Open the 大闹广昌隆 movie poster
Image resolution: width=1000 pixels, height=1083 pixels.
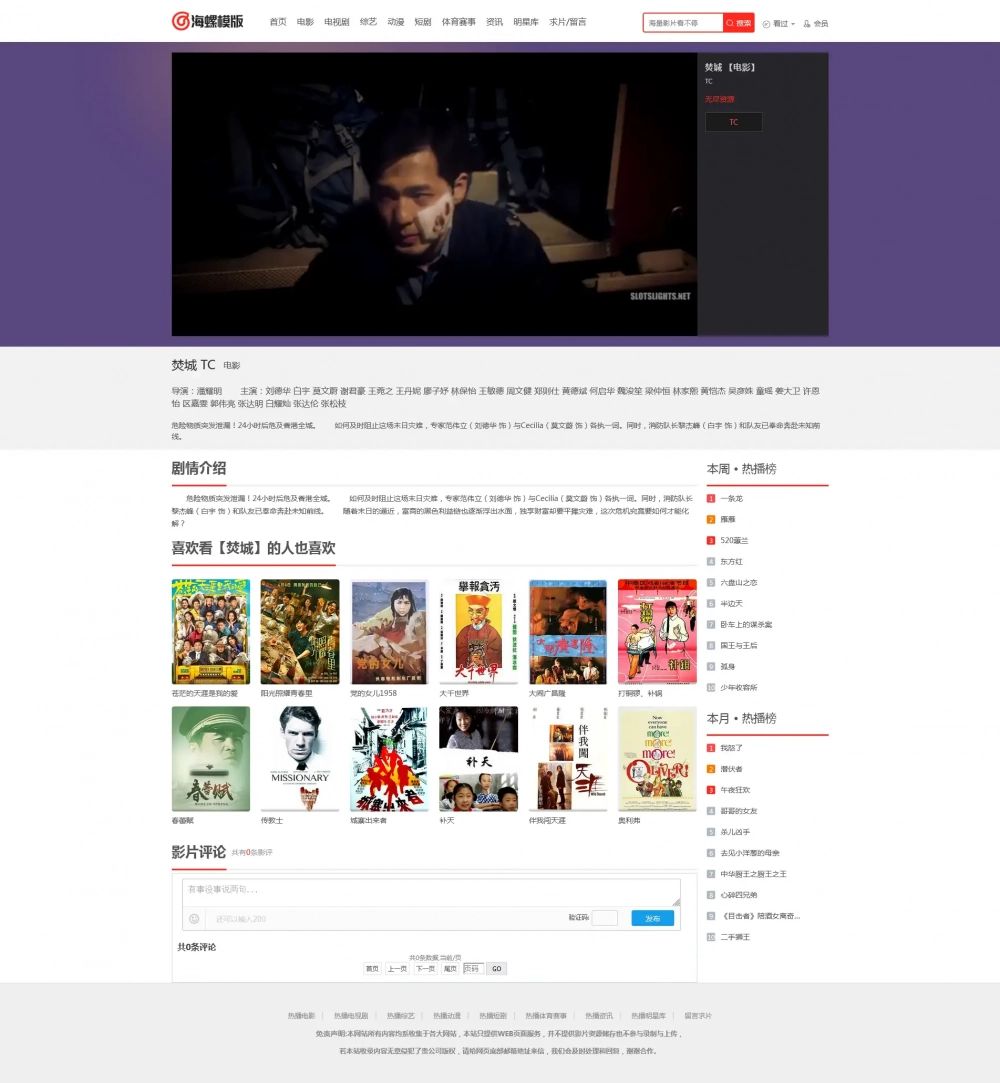(568, 631)
